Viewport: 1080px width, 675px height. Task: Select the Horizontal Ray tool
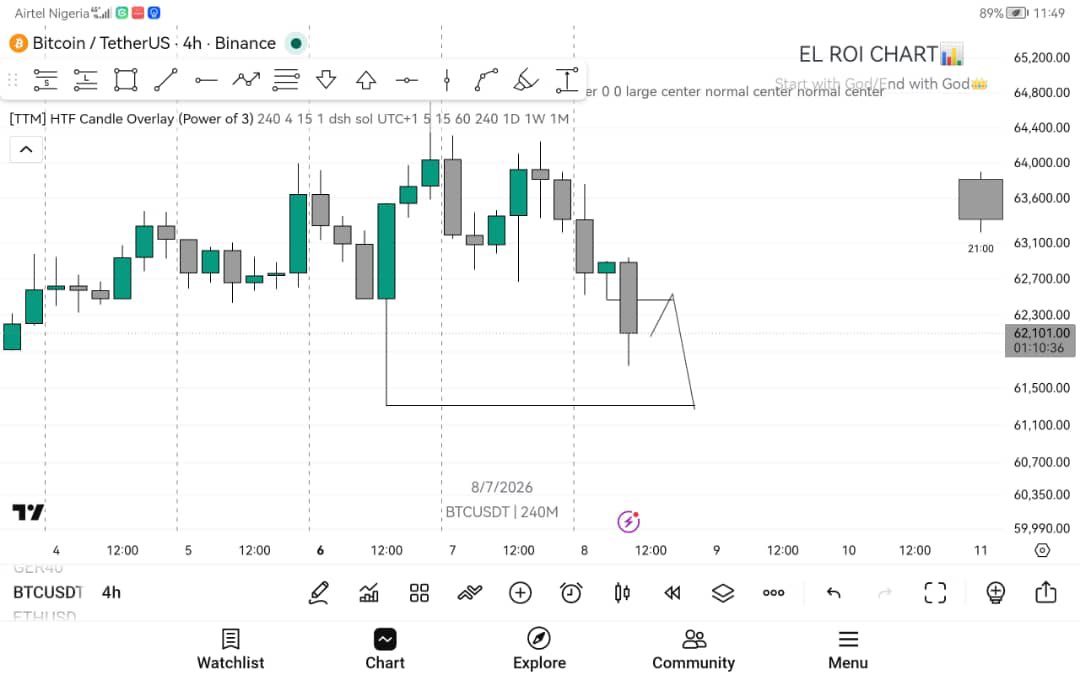[x=205, y=81]
